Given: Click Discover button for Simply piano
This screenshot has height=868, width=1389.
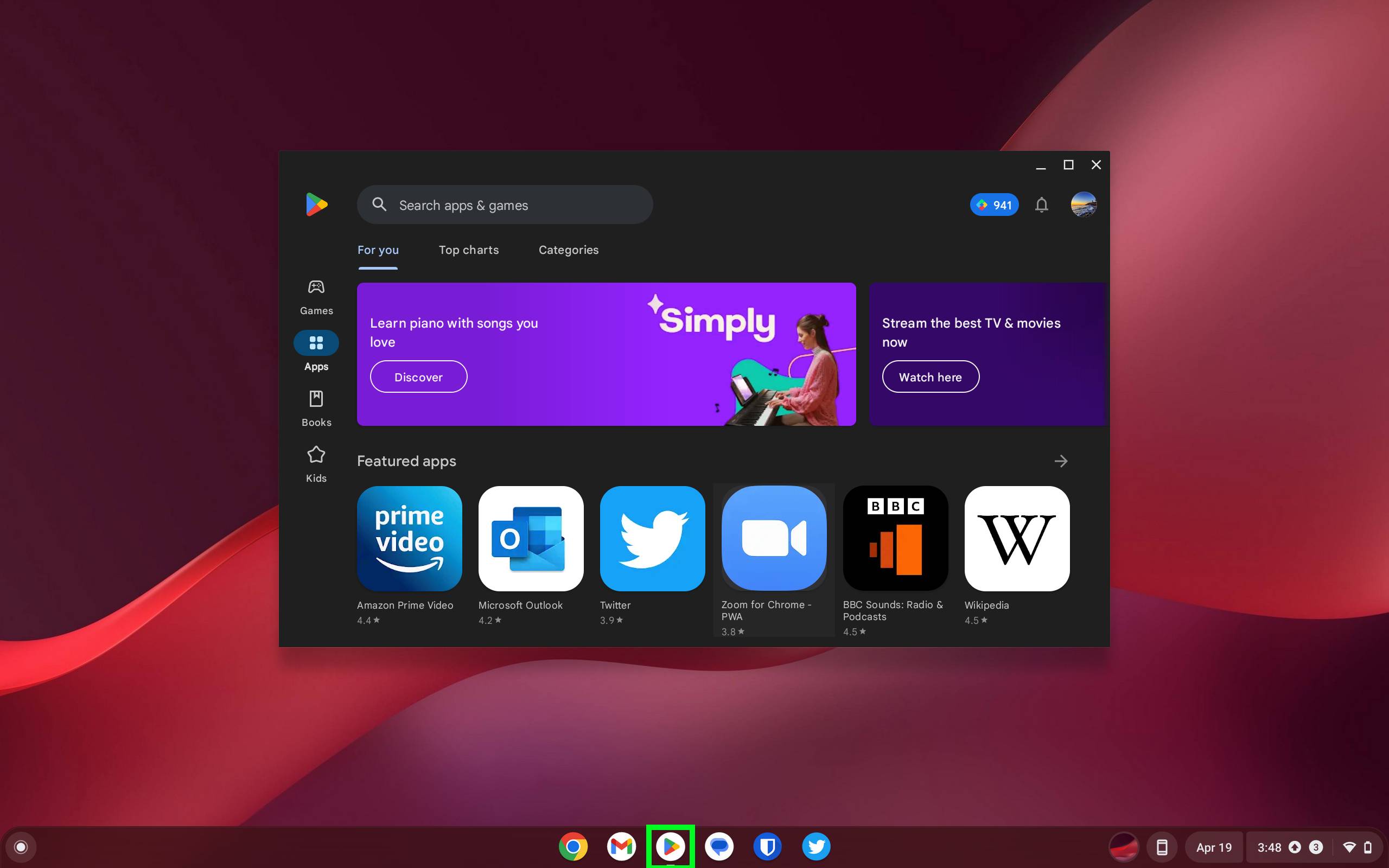Looking at the screenshot, I should pos(418,377).
